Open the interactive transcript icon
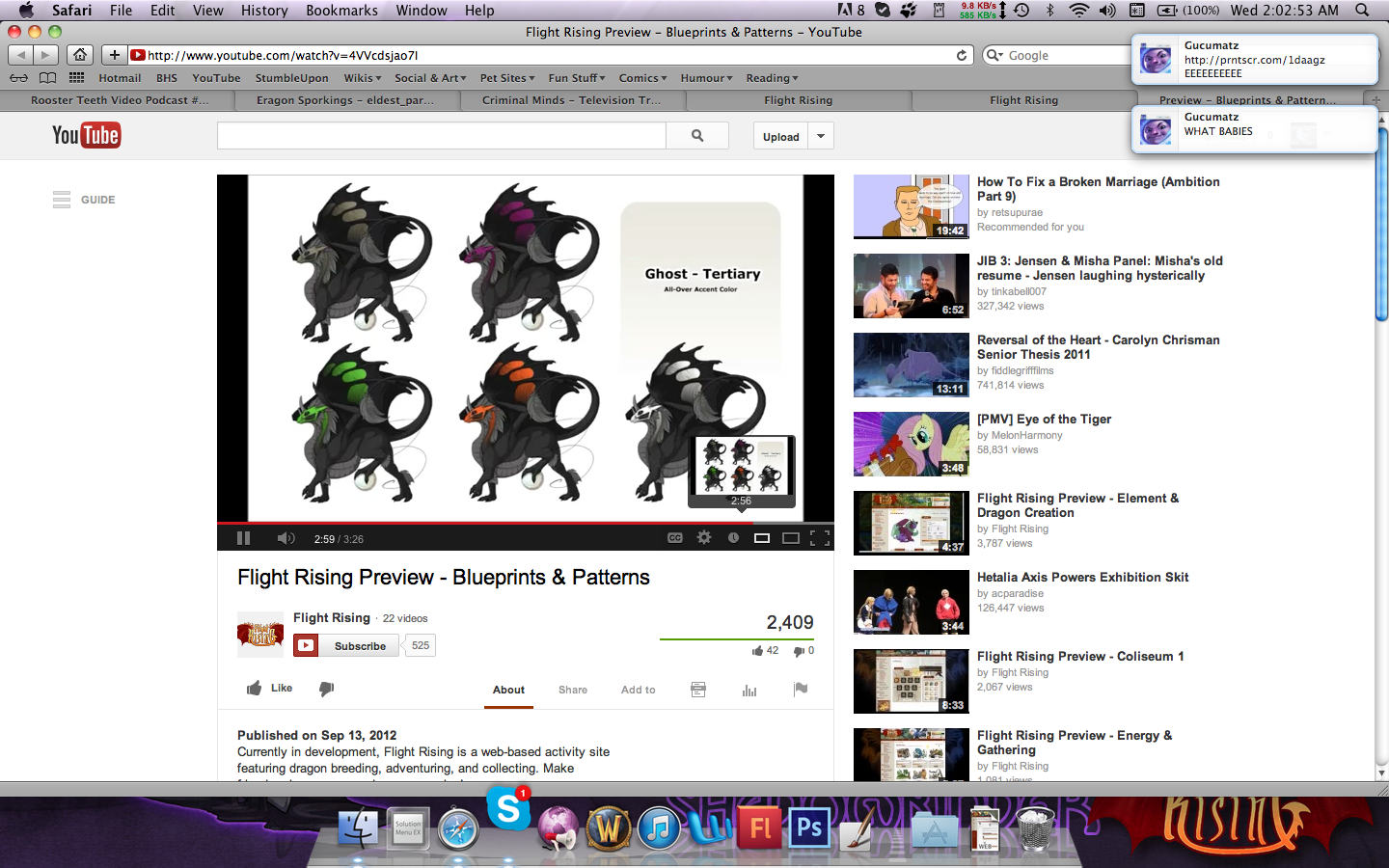Screen dimensions: 1389x868 coord(698,690)
